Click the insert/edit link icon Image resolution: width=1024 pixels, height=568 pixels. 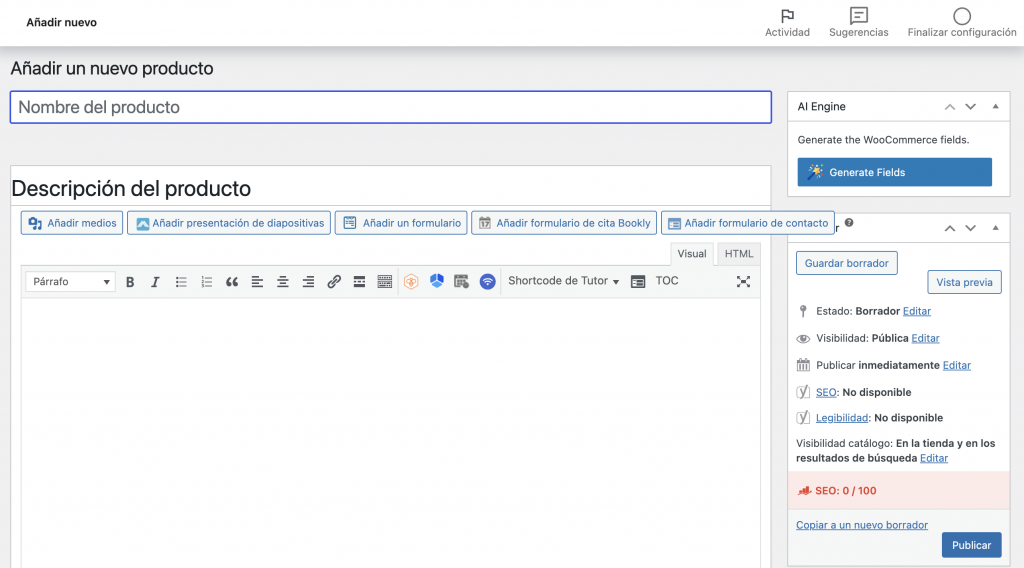click(334, 282)
